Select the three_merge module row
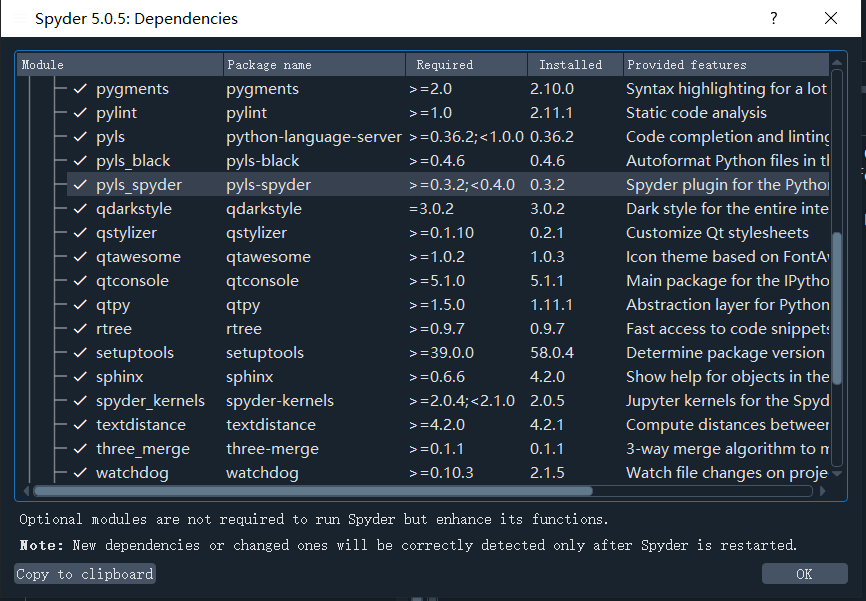Viewport: 866px width, 601px height. 448,449
